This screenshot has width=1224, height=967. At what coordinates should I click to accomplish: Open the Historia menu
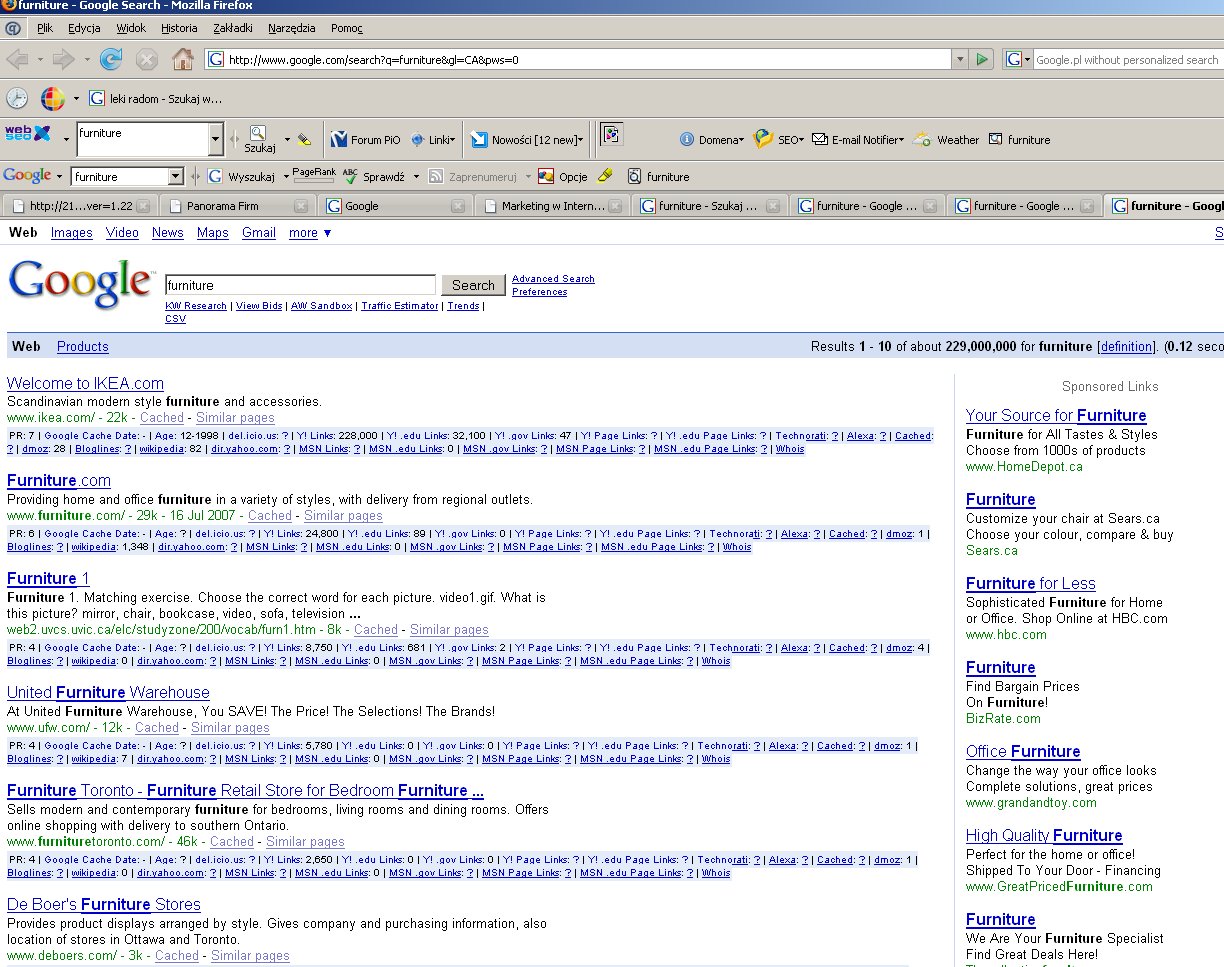179,28
